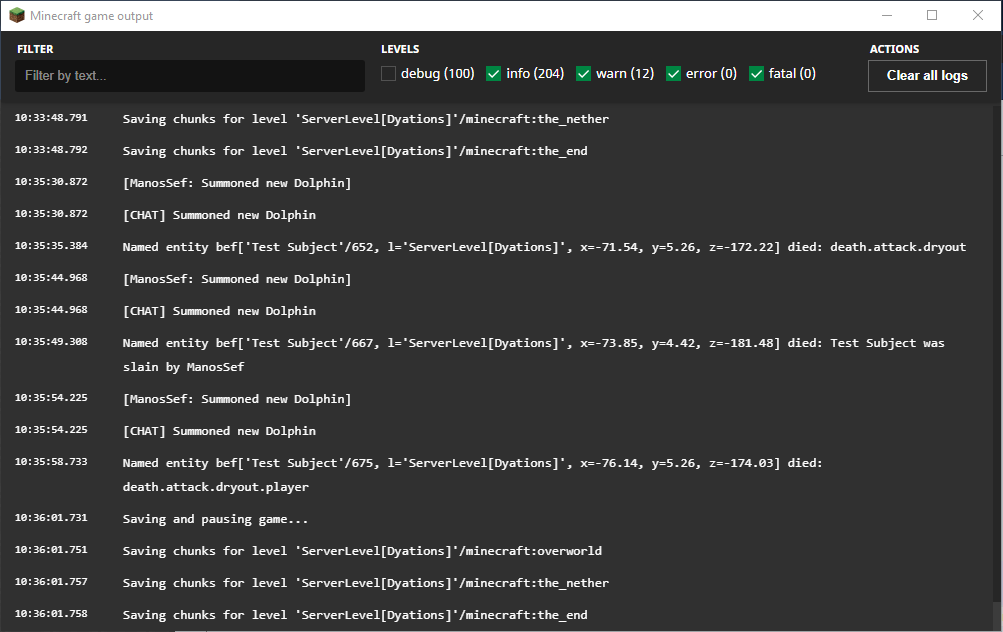Select the 'Saving and pausing game...' log line
Image resolution: width=1003 pixels, height=632 pixels.
coord(215,519)
